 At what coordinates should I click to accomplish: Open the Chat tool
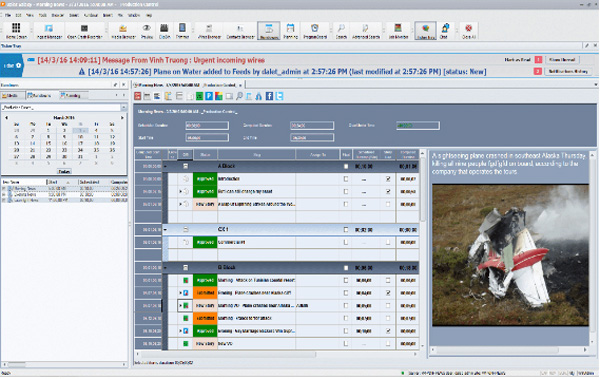[x=444, y=31]
